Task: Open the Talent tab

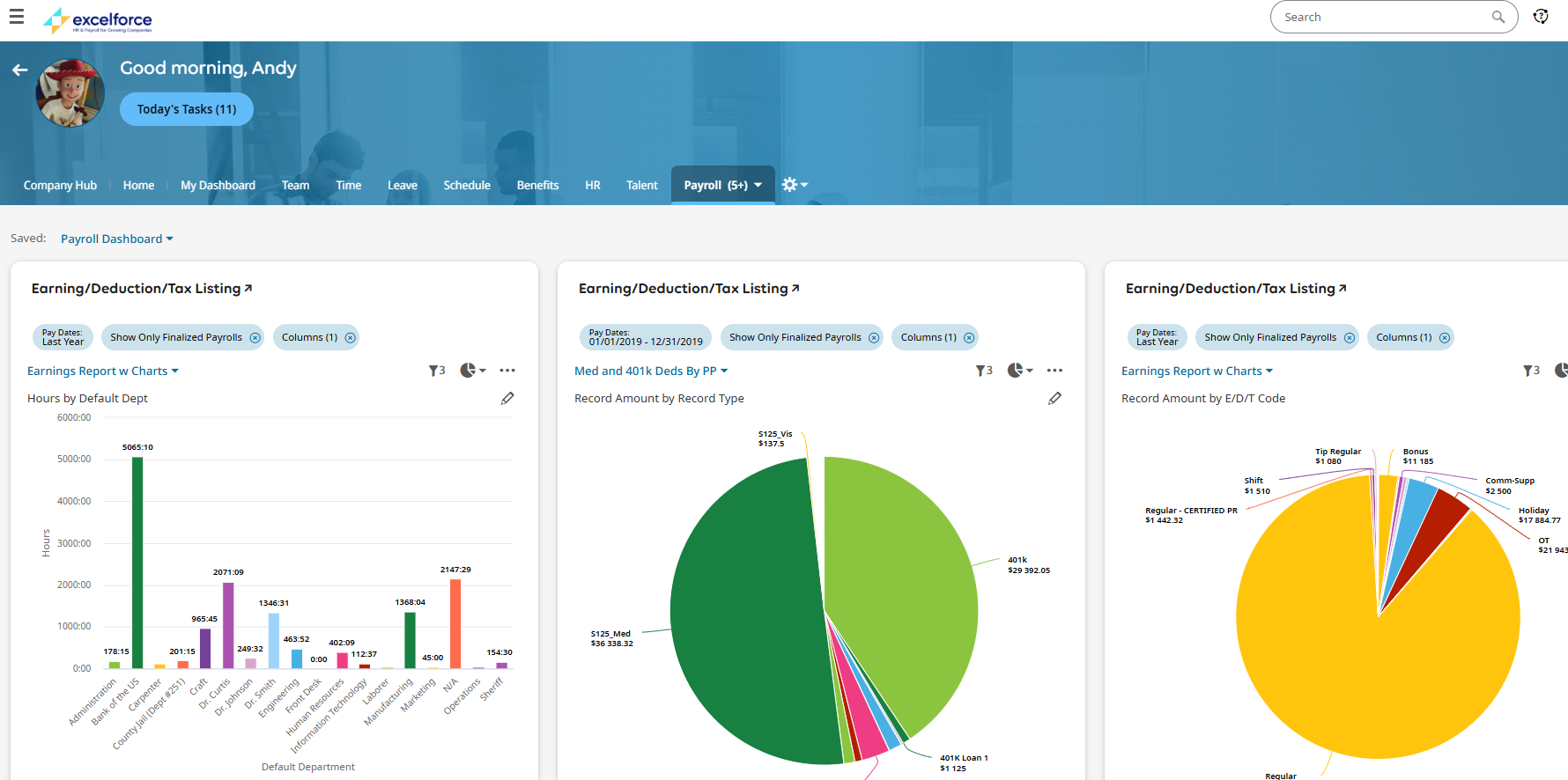Action: tap(642, 185)
